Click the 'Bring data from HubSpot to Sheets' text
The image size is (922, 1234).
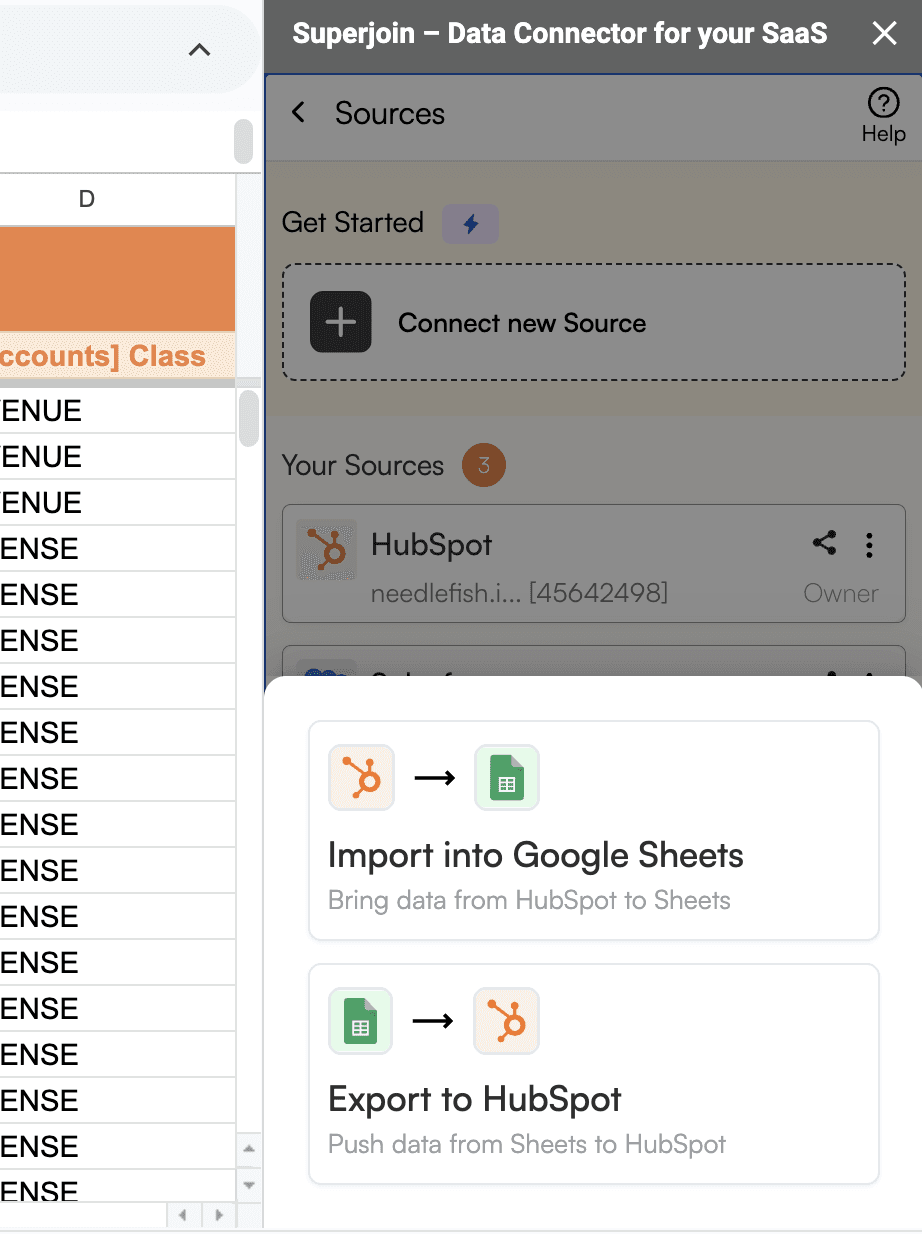click(x=529, y=900)
